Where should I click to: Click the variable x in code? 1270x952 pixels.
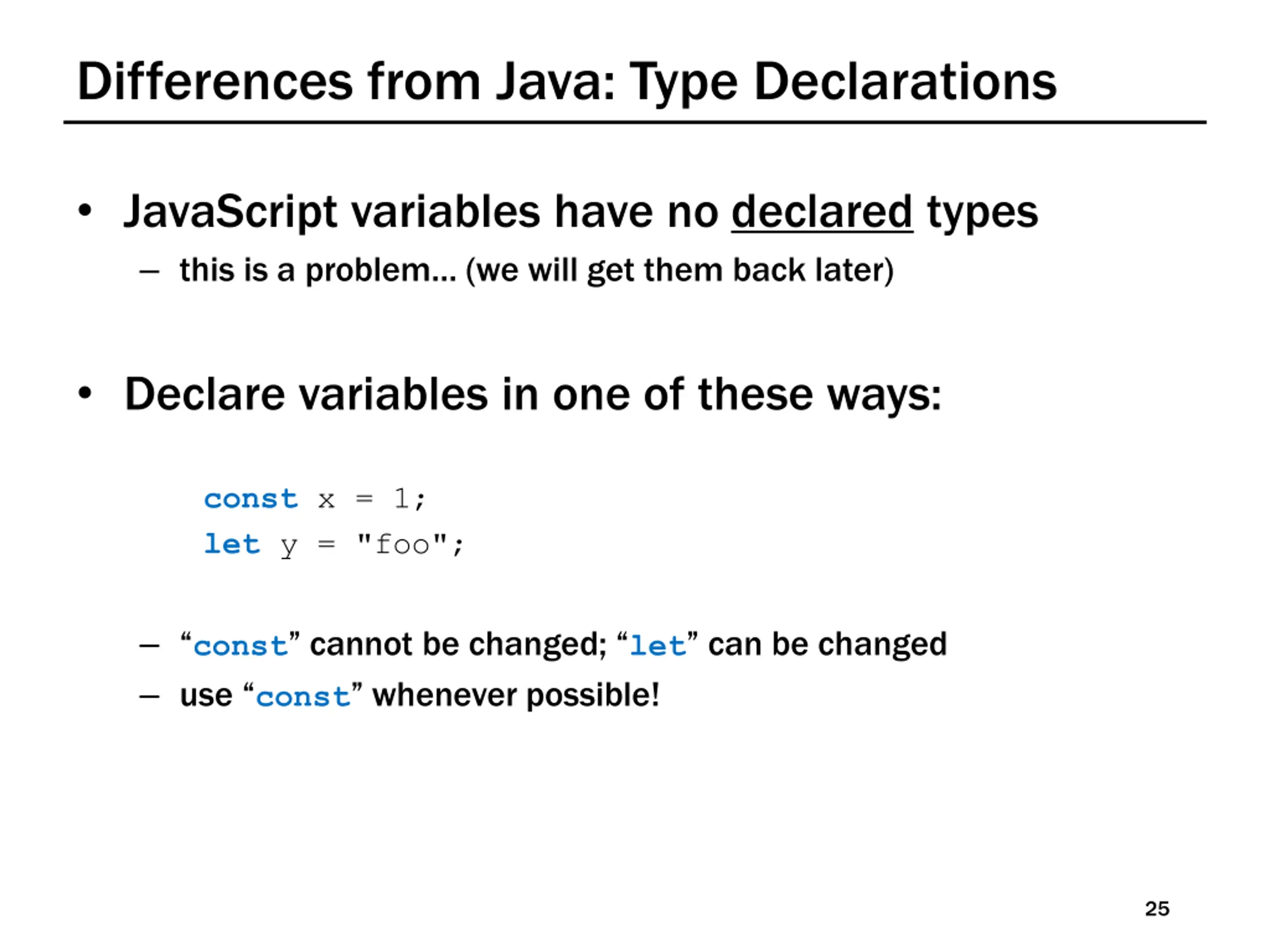click(326, 500)
